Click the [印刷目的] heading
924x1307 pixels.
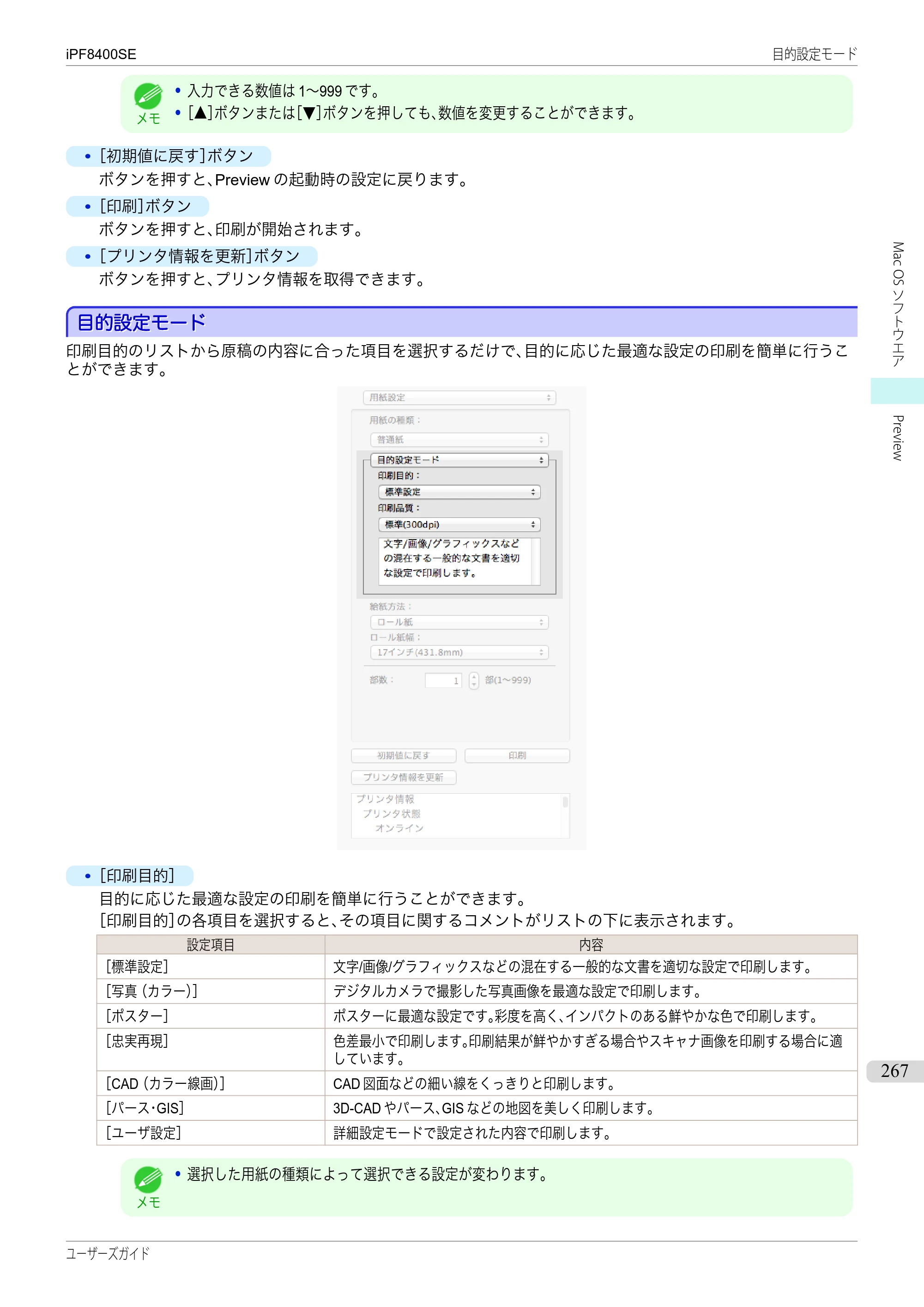pos(137,875)
